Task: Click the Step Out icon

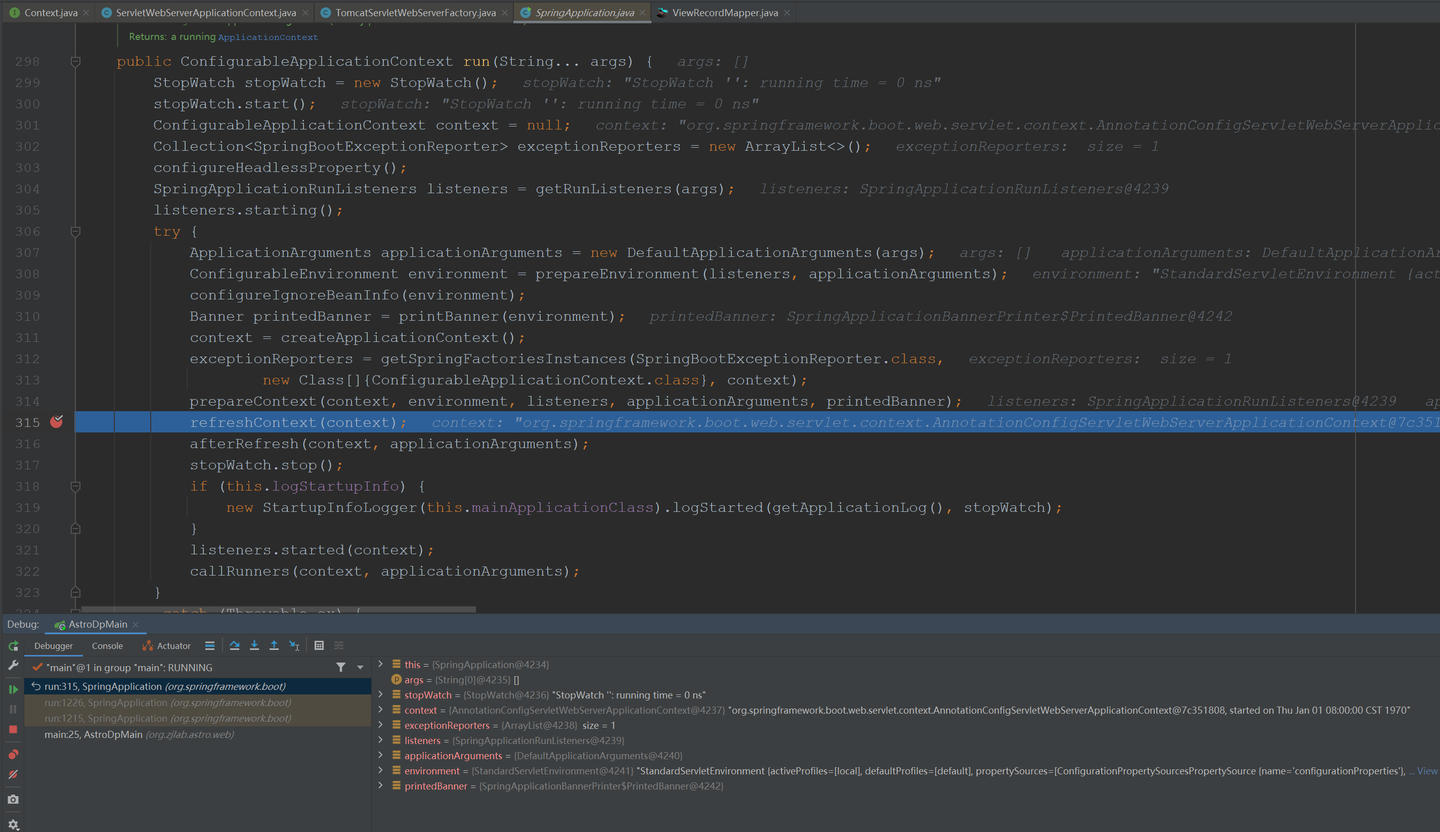Action: tap(274, 646)
